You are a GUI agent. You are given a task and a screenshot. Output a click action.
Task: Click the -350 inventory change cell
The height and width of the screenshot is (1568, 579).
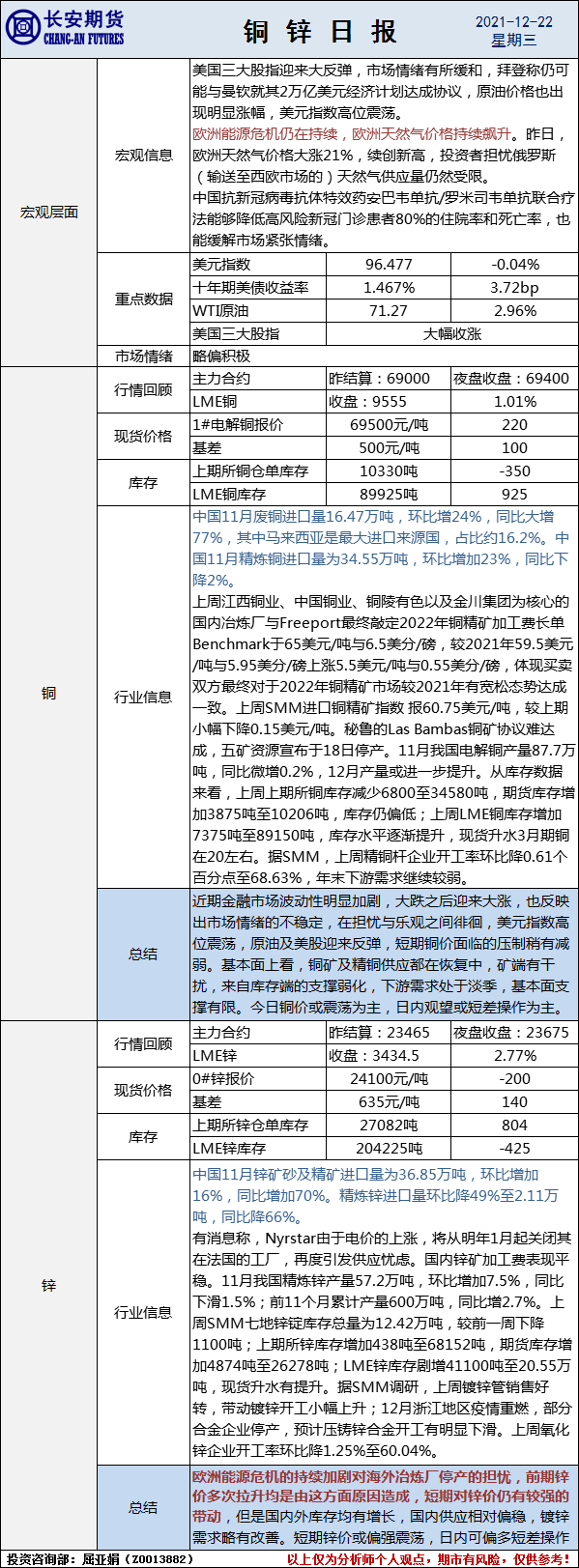pos(514,471)
